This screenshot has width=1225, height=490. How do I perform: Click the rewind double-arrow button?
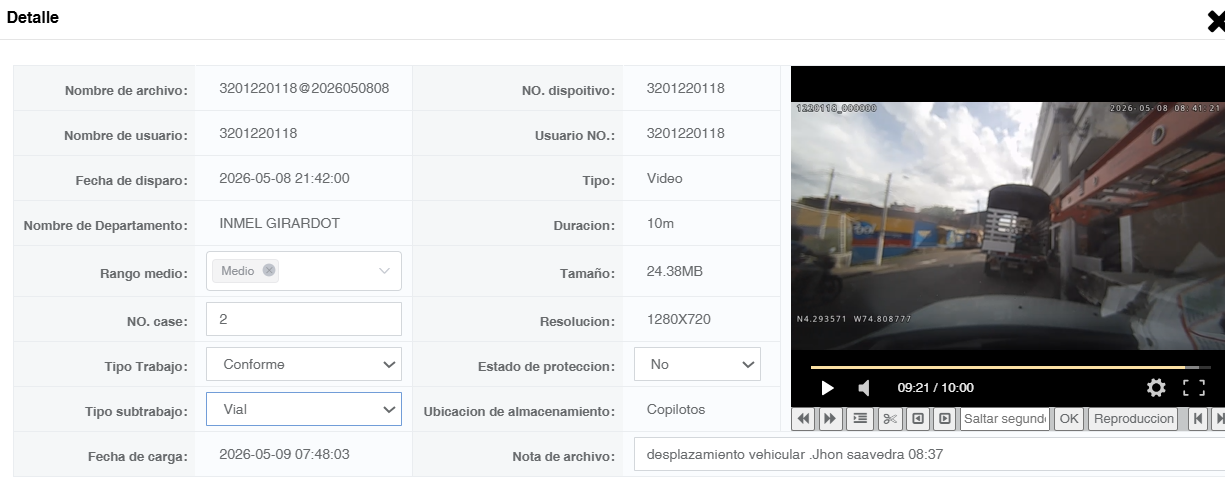(x=804, y=419)
